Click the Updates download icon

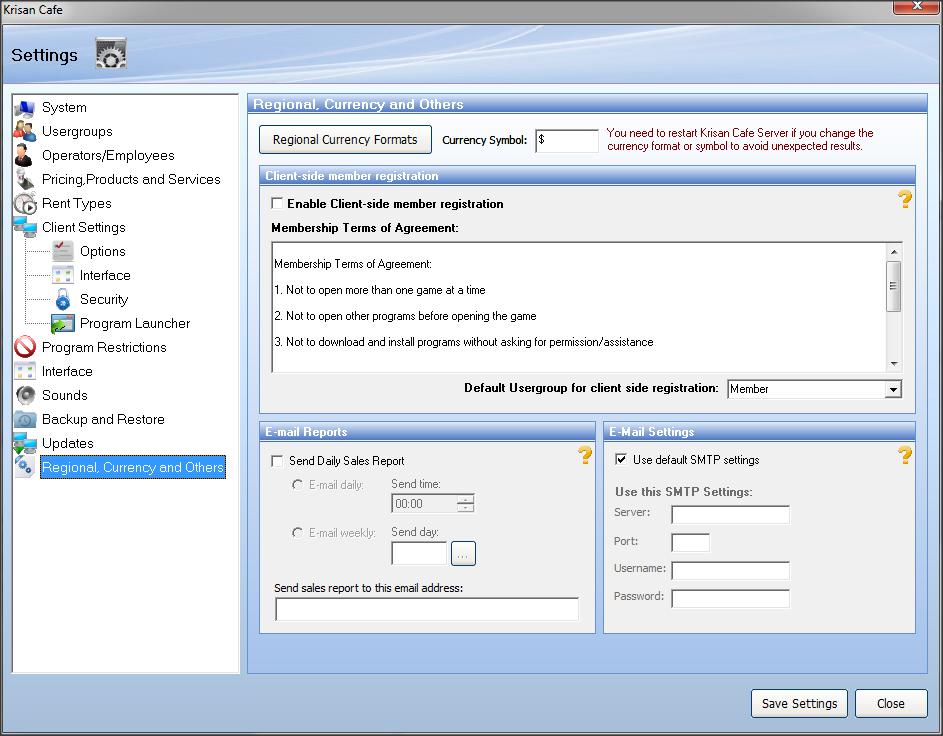click(x=25, y=443)
